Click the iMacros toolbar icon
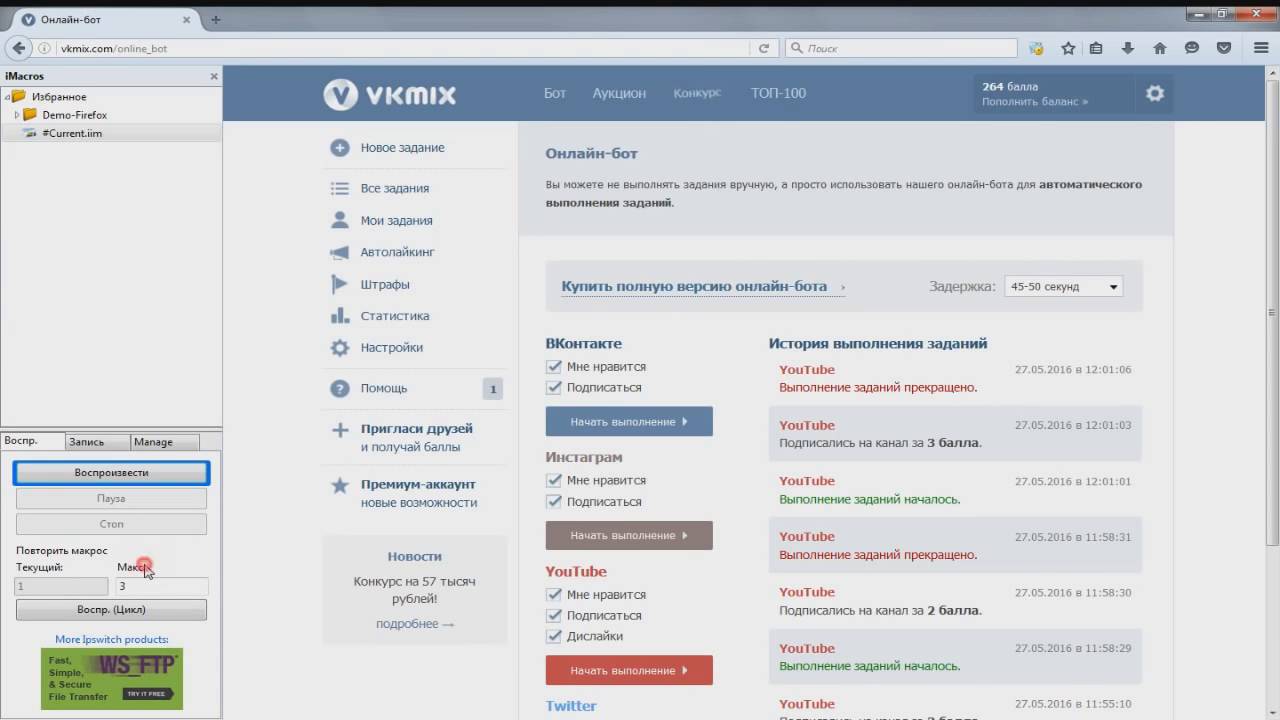This screenshot has height=720, width=1280. pos(1037,48)
